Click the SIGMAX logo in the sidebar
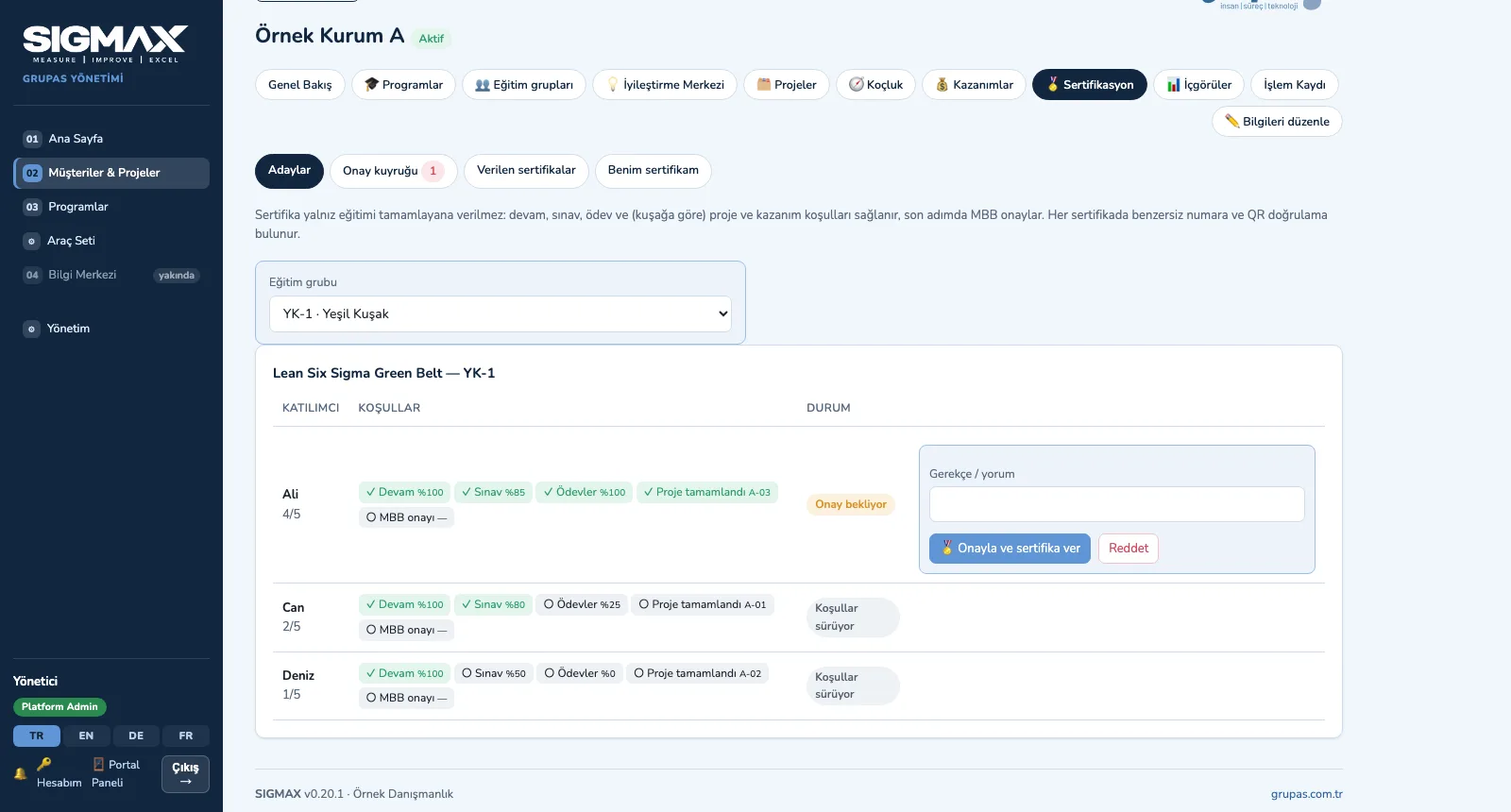The width and height of the screenshot is (1511, 812). [105, 43]
